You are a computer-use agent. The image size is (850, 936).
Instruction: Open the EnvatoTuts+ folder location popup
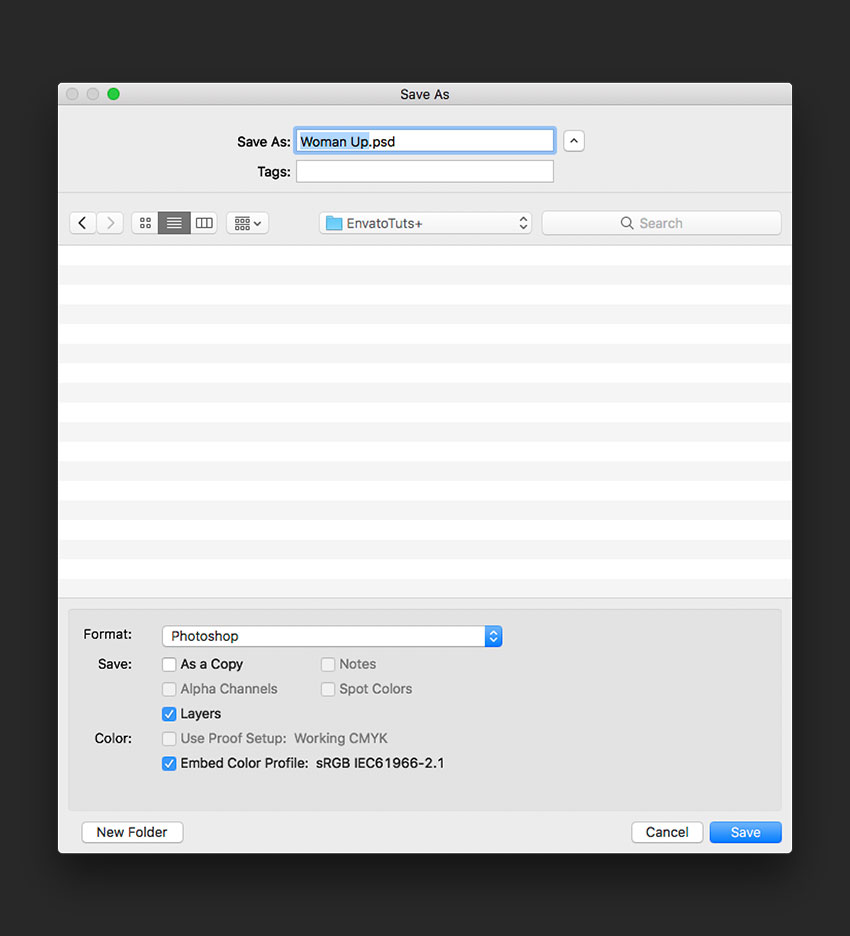pyautogui.click(x=426, y=223)
